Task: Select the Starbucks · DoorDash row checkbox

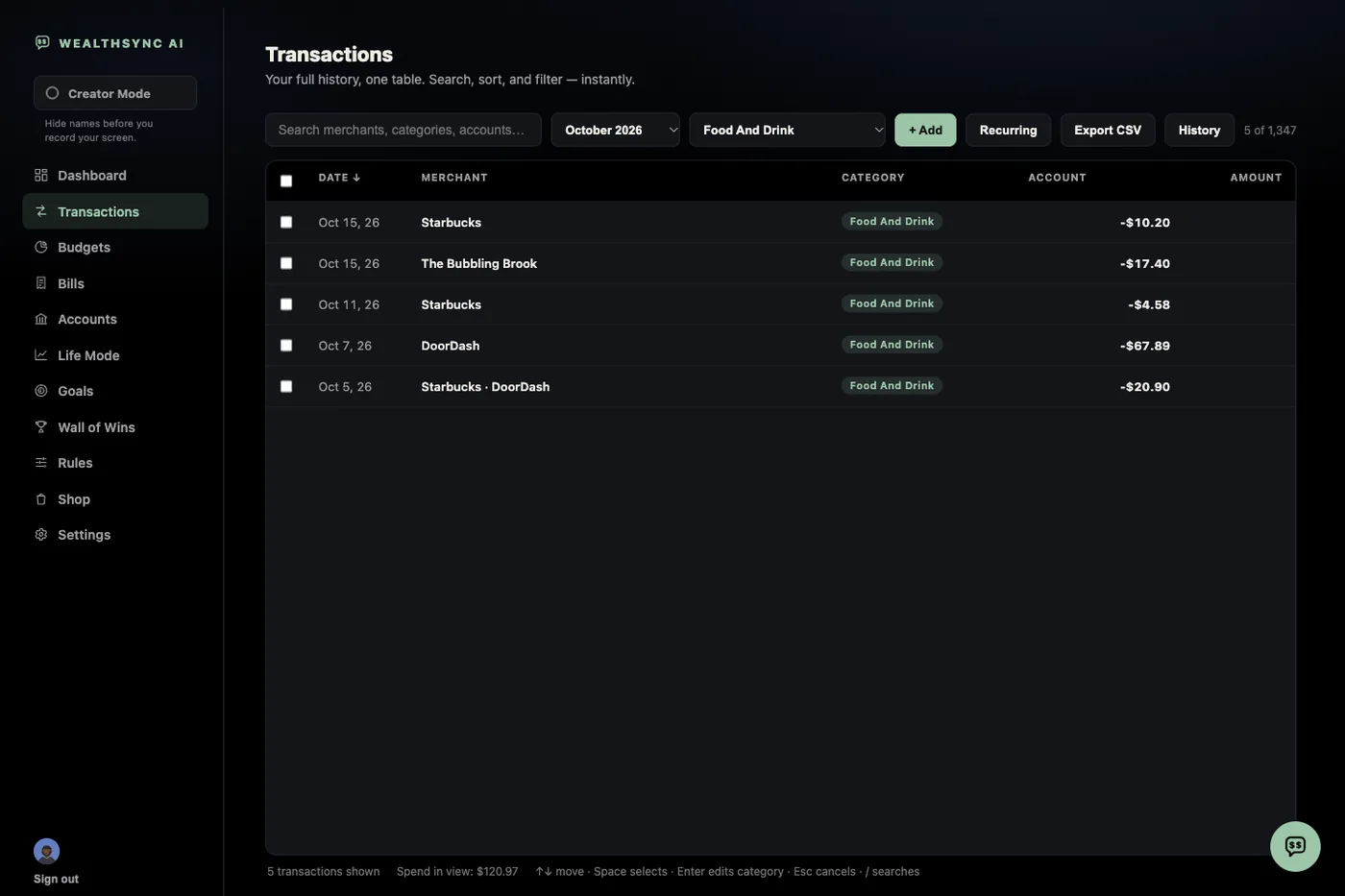Action: (286, 387)
